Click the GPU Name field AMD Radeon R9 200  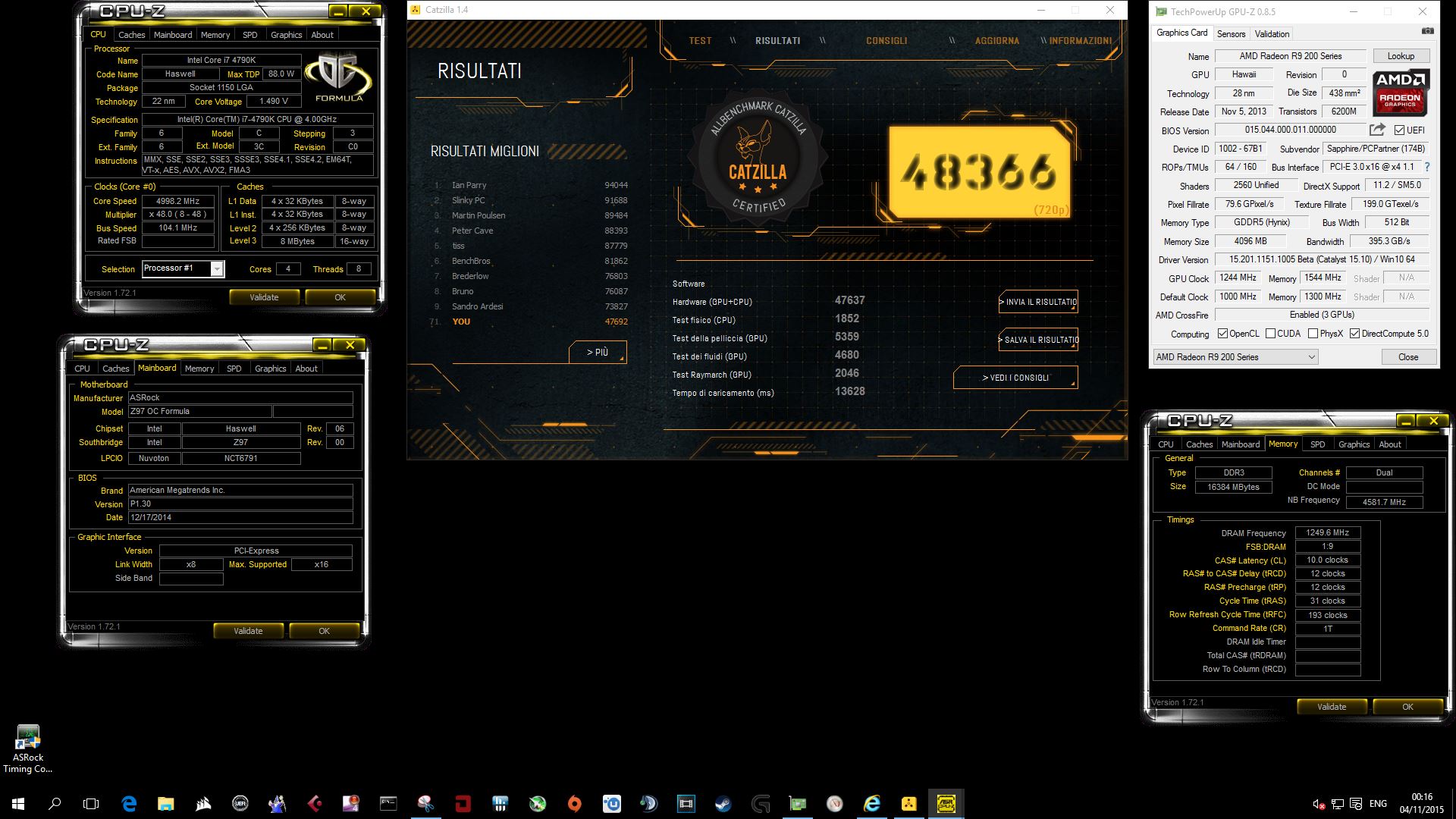point(1291,56)
